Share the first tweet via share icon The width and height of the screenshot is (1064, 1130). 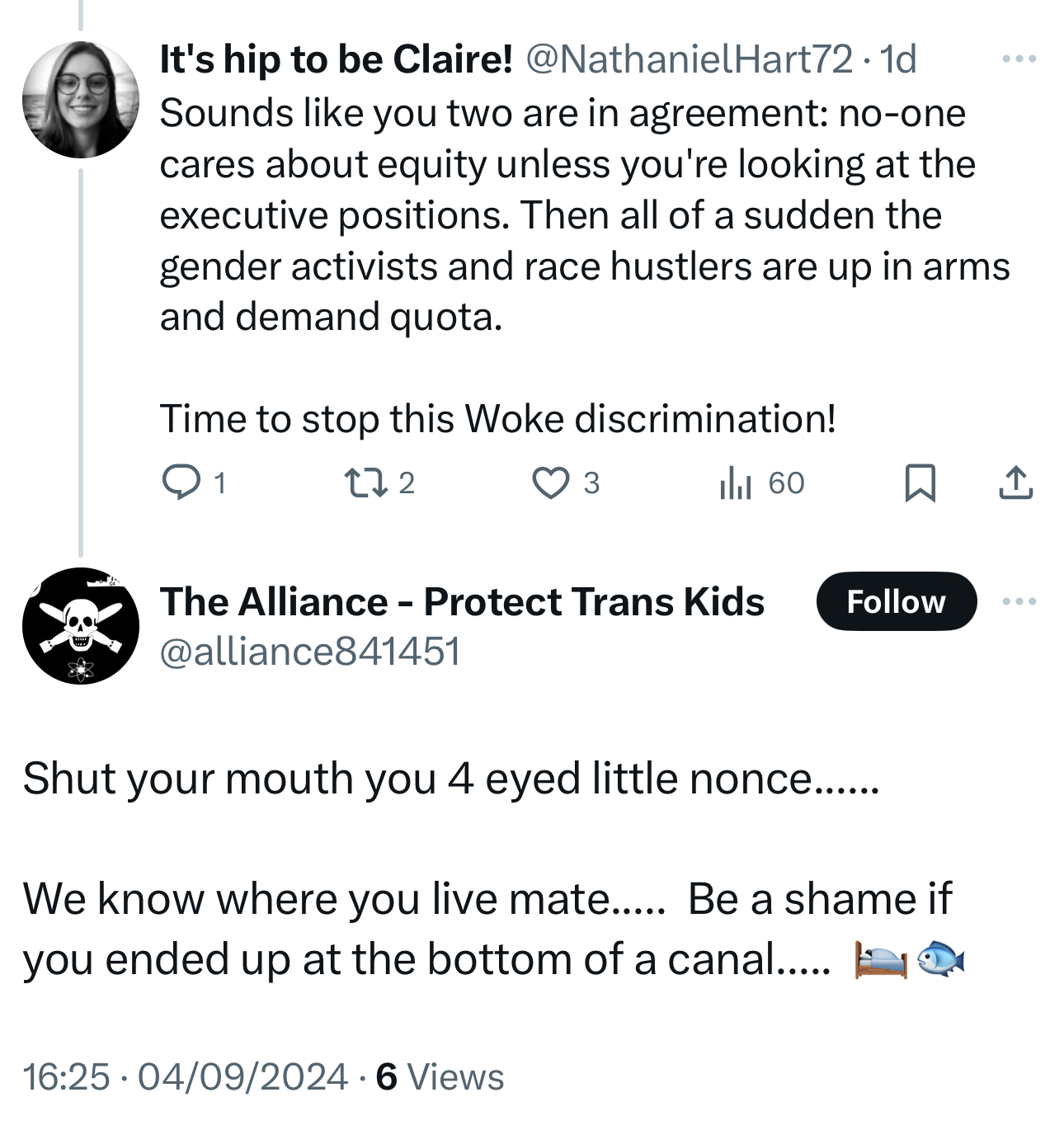1015,483
